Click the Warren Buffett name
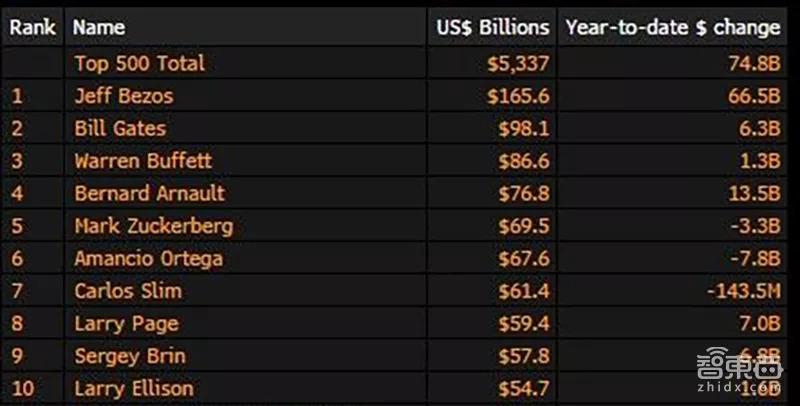The width and height of the screenshot is (800, 406). (143, 160)
